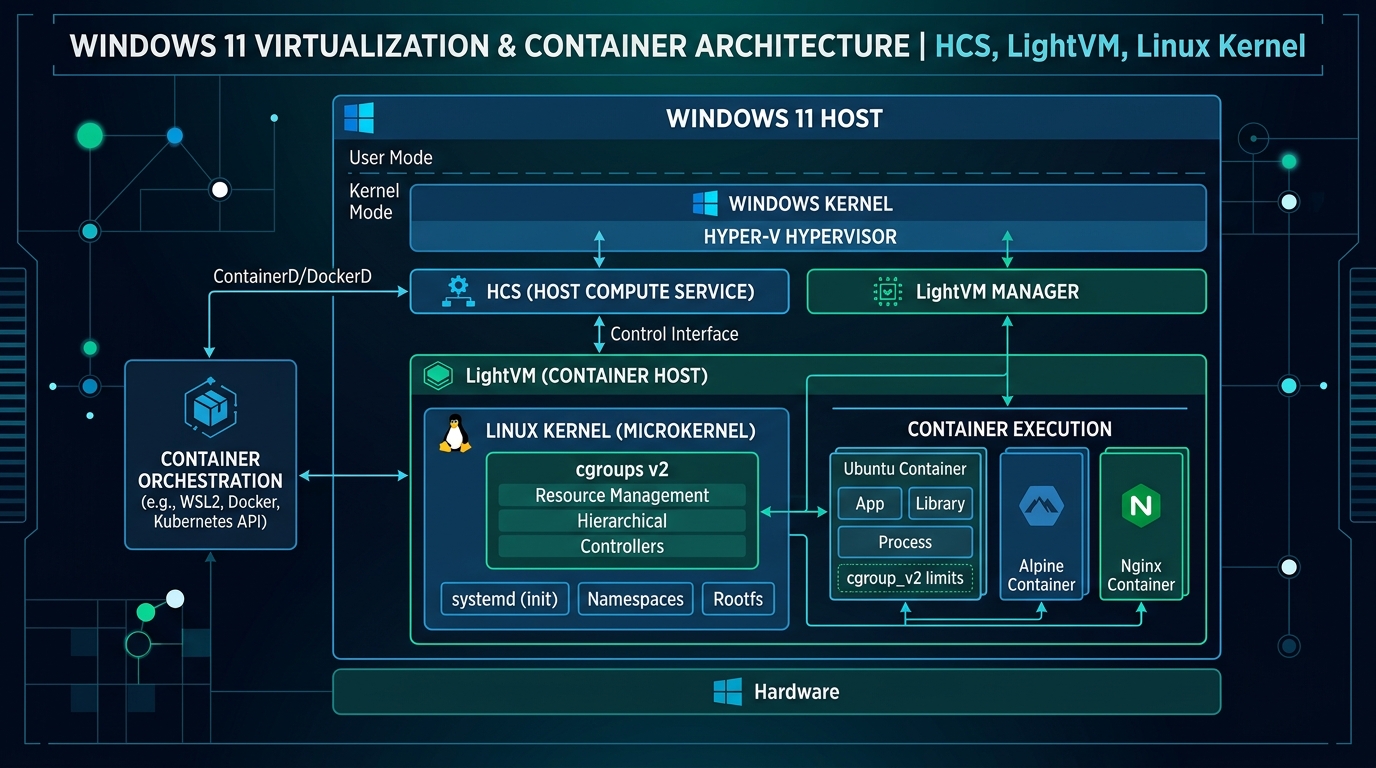Click the Windows 11 Host title text

(775, 119)
